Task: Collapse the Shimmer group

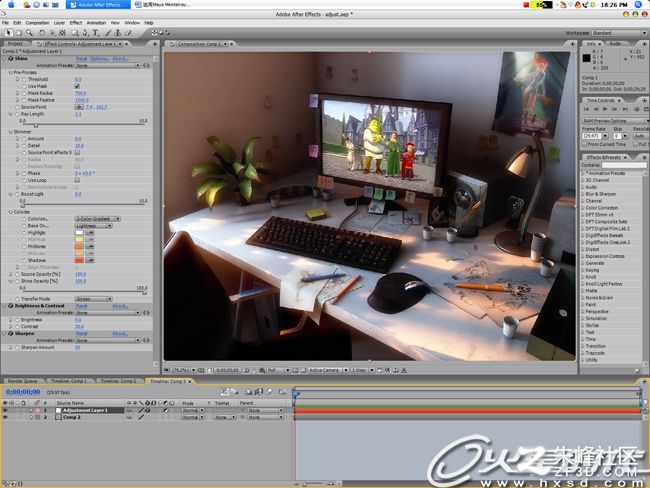Action: tap(10, 132)
